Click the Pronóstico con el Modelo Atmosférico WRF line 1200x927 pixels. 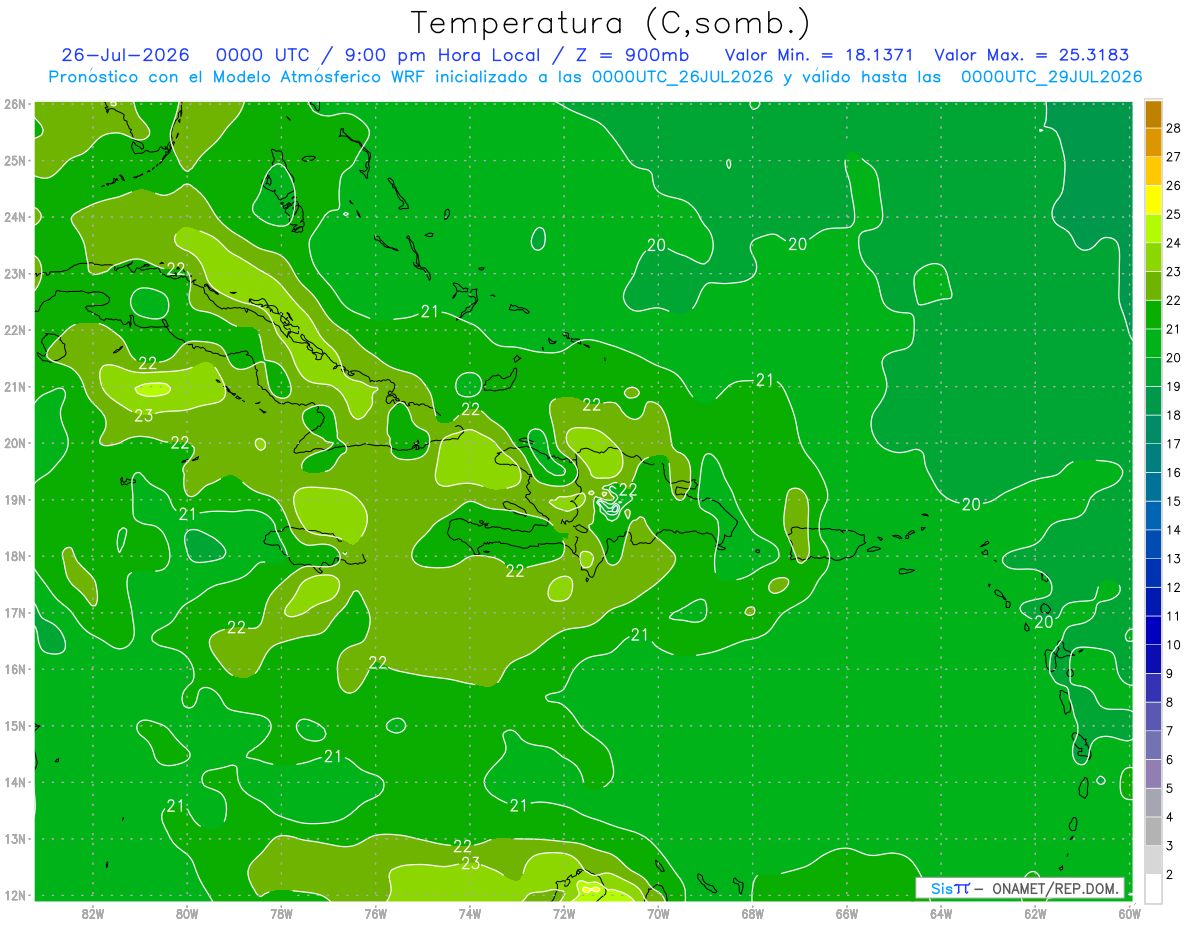click(595, 77)
